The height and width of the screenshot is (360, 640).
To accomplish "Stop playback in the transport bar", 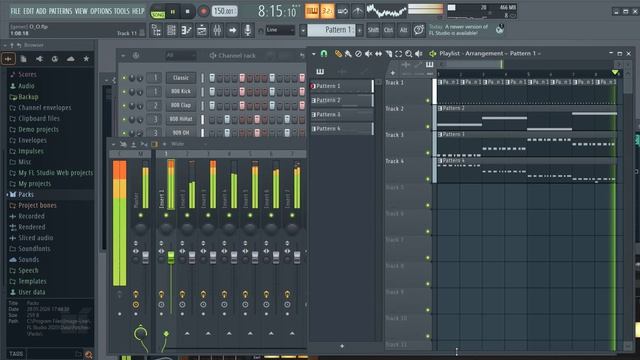I will coord(187,12).
